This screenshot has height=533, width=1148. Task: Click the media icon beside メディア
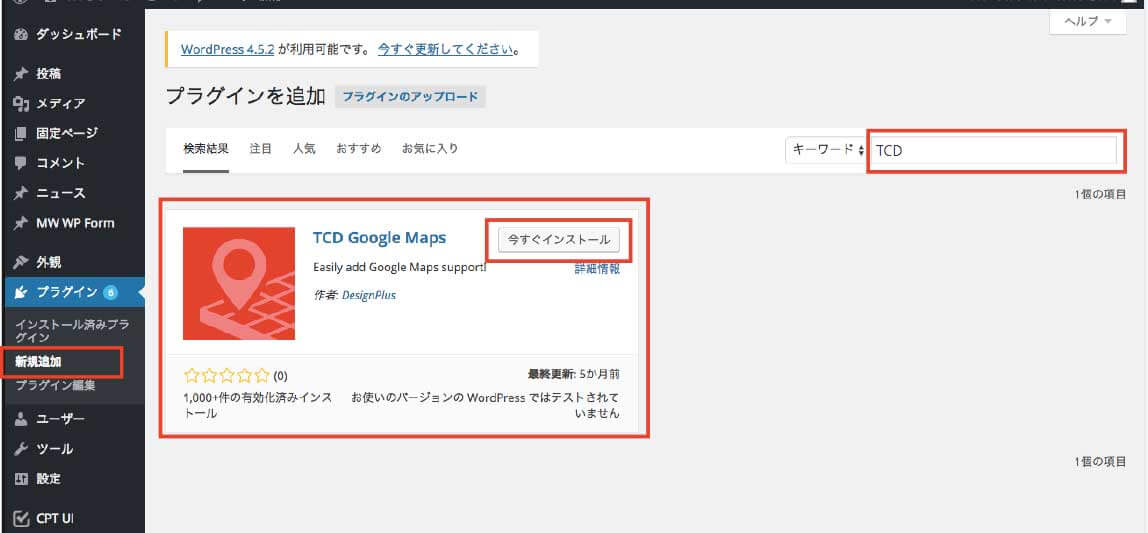[20, 104]
